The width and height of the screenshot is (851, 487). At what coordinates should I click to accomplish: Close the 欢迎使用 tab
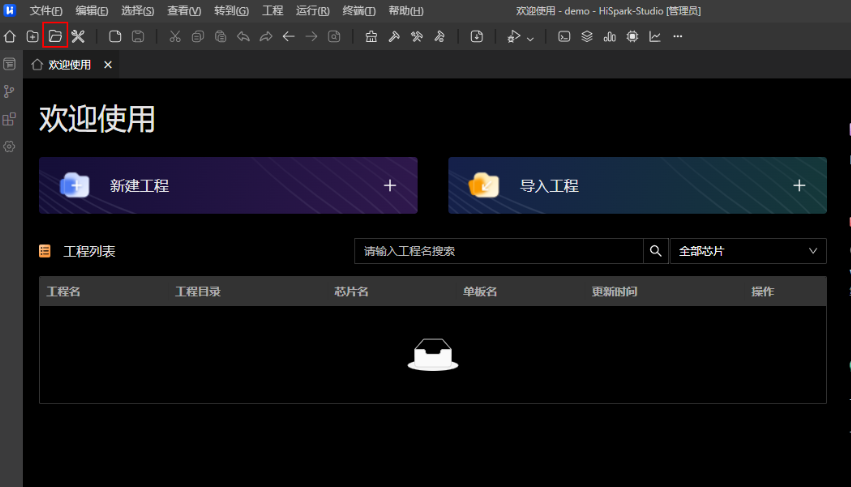point(108,65)
